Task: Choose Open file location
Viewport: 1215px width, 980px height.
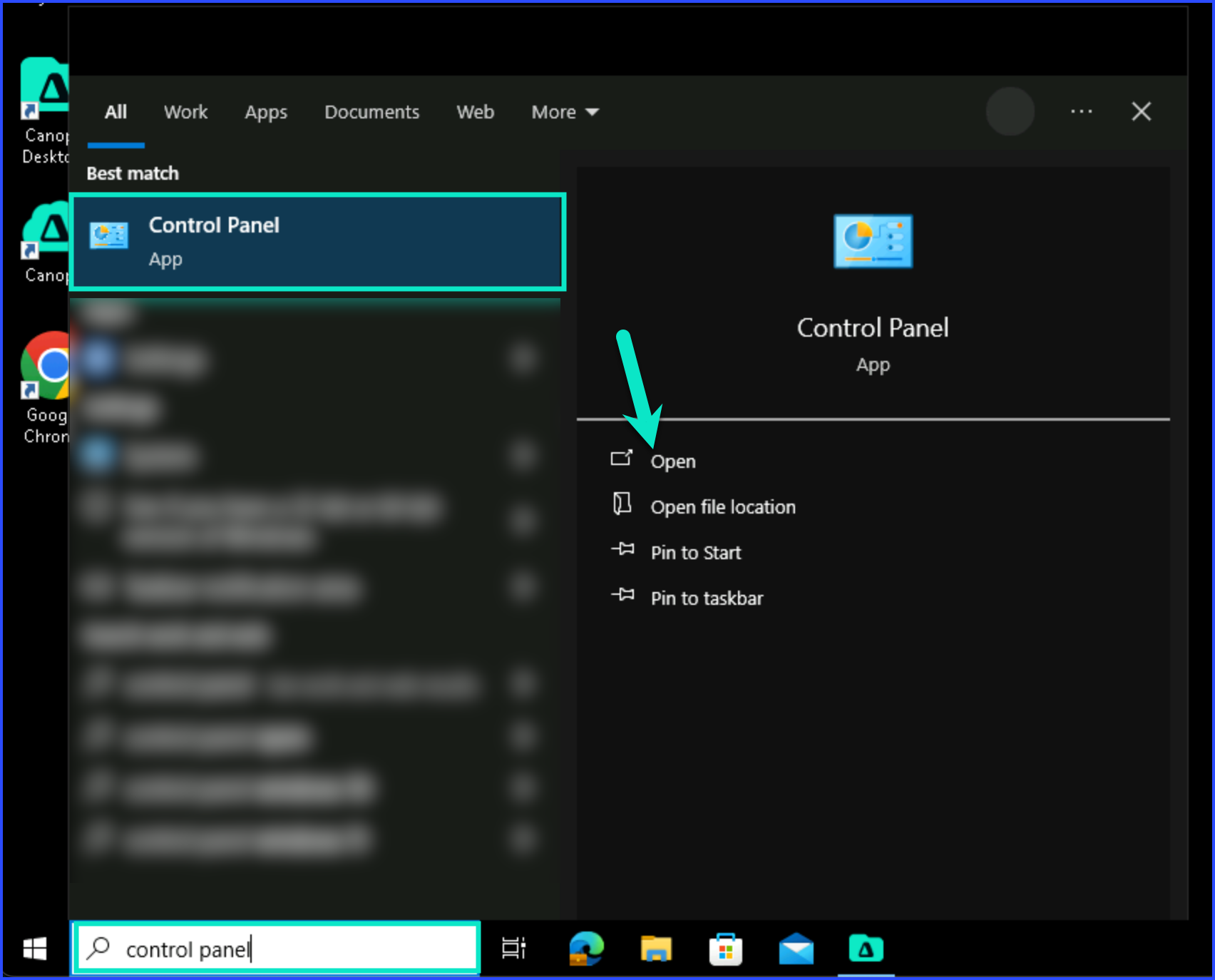Action: (723, 507)
